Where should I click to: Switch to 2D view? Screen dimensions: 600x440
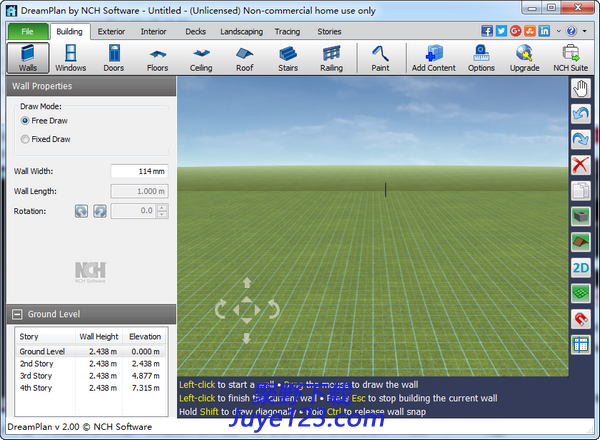(581, 268)
